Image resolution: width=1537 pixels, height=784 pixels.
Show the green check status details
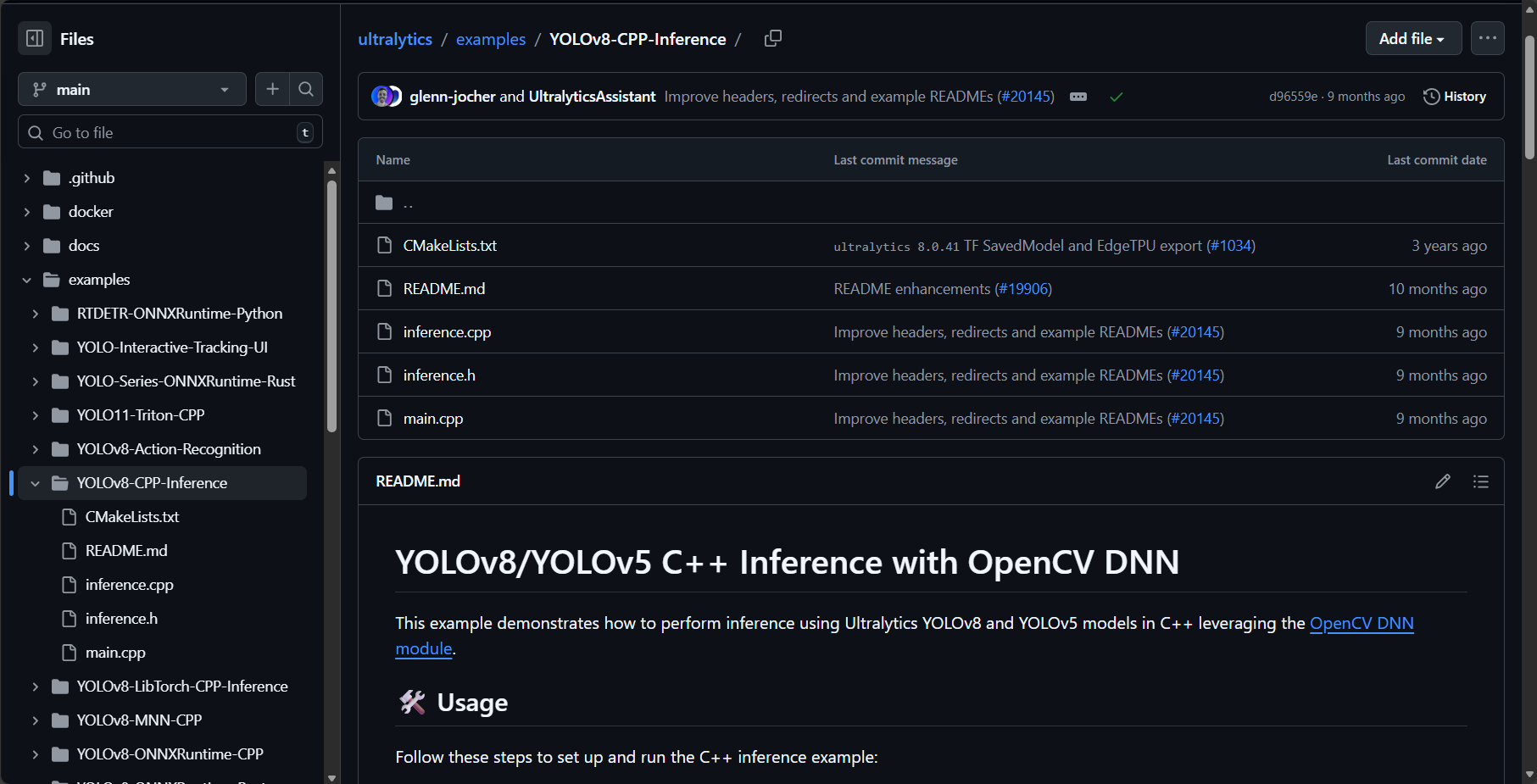coord(1117,97)
